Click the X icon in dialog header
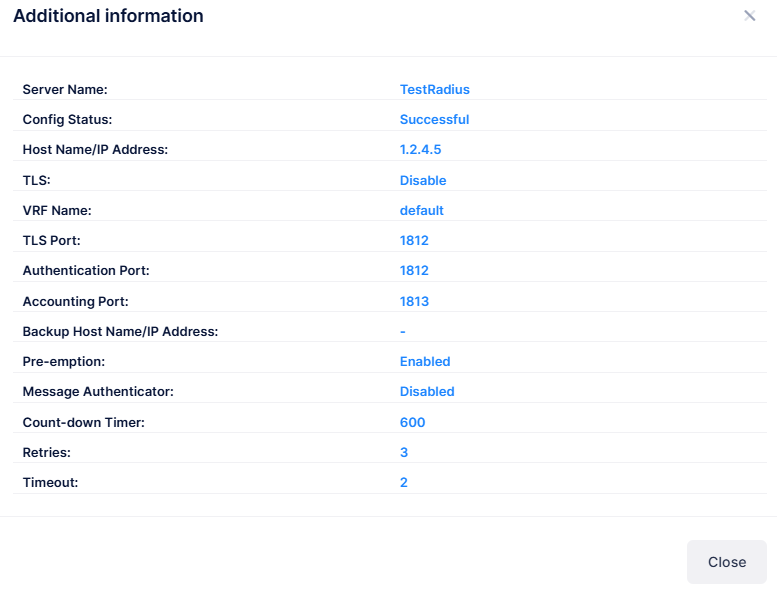This screenshot has height=593, width=777. pos(749,16)
